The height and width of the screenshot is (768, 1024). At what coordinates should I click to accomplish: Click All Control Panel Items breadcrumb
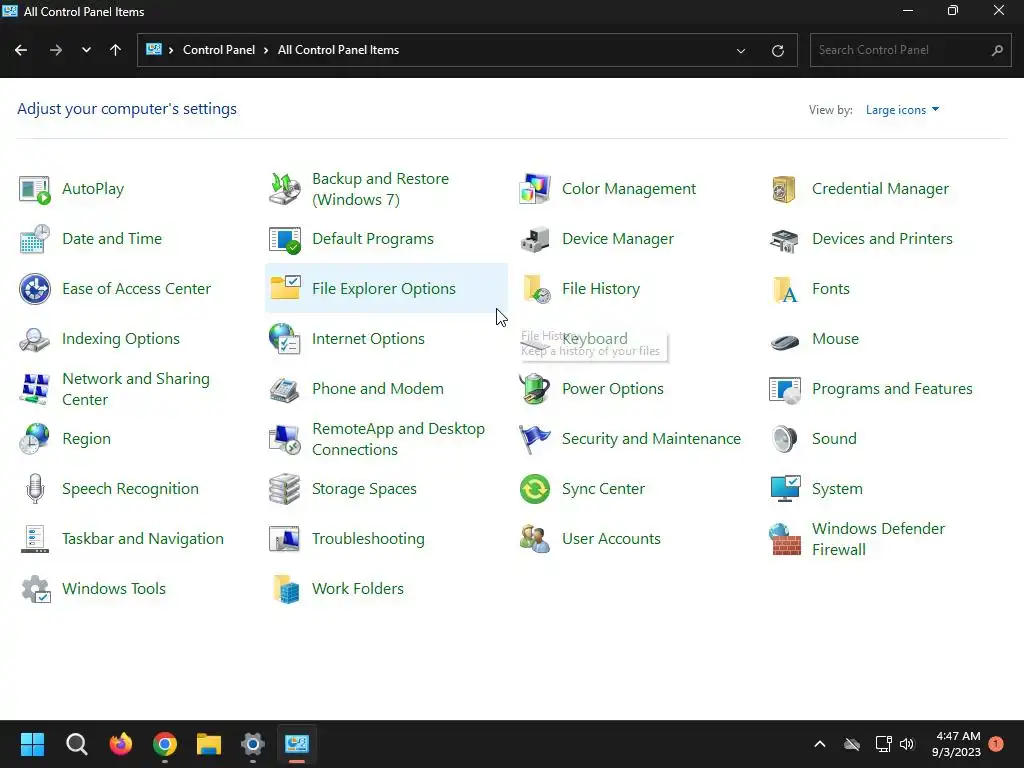click(338, 50)
